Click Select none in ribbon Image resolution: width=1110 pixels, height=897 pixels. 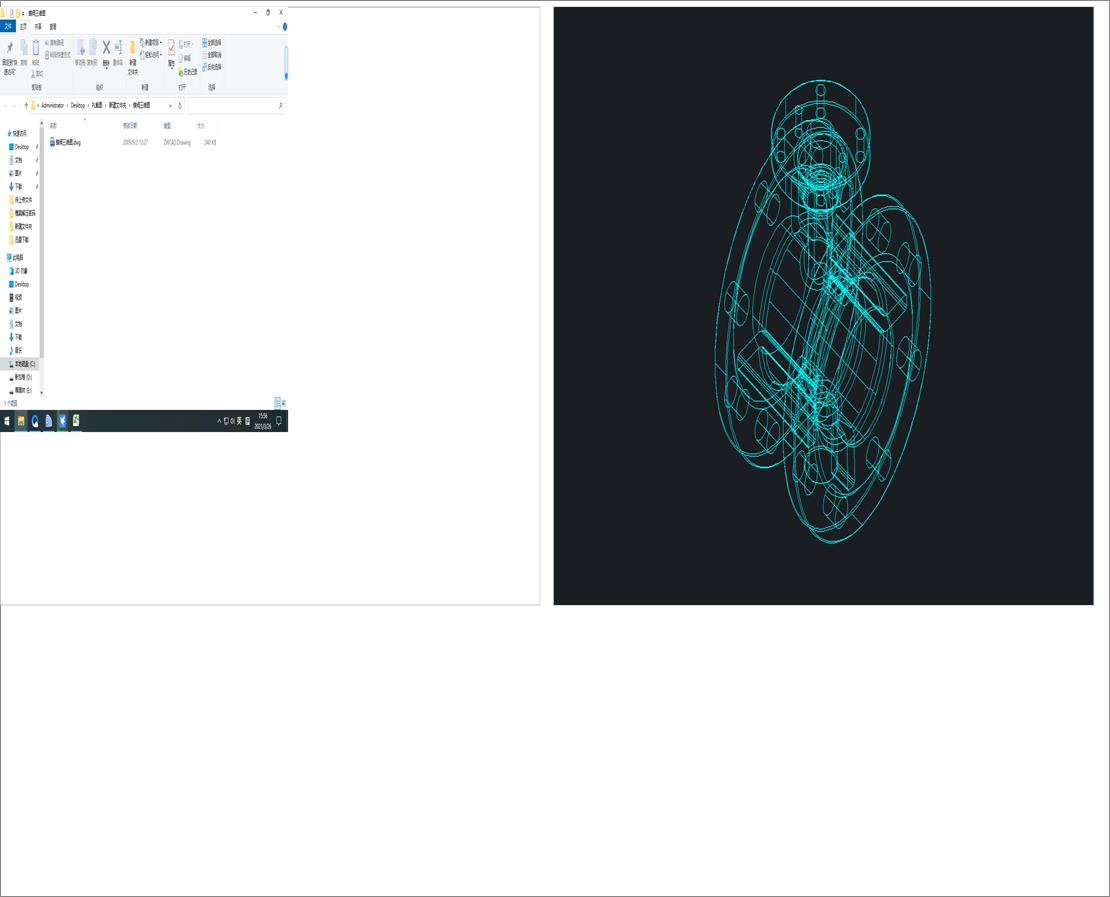click(212, 55)
